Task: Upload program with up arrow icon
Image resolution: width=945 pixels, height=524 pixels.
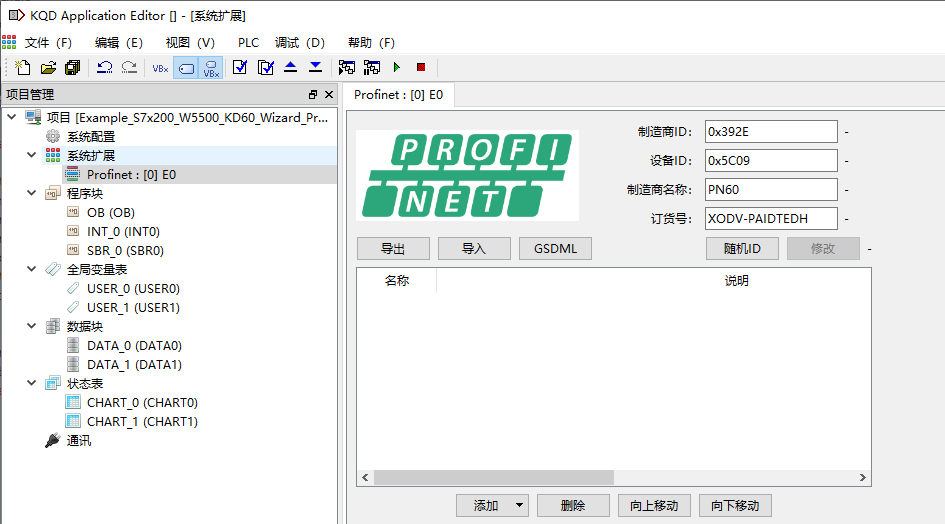Action: click(x=290, y=68)
